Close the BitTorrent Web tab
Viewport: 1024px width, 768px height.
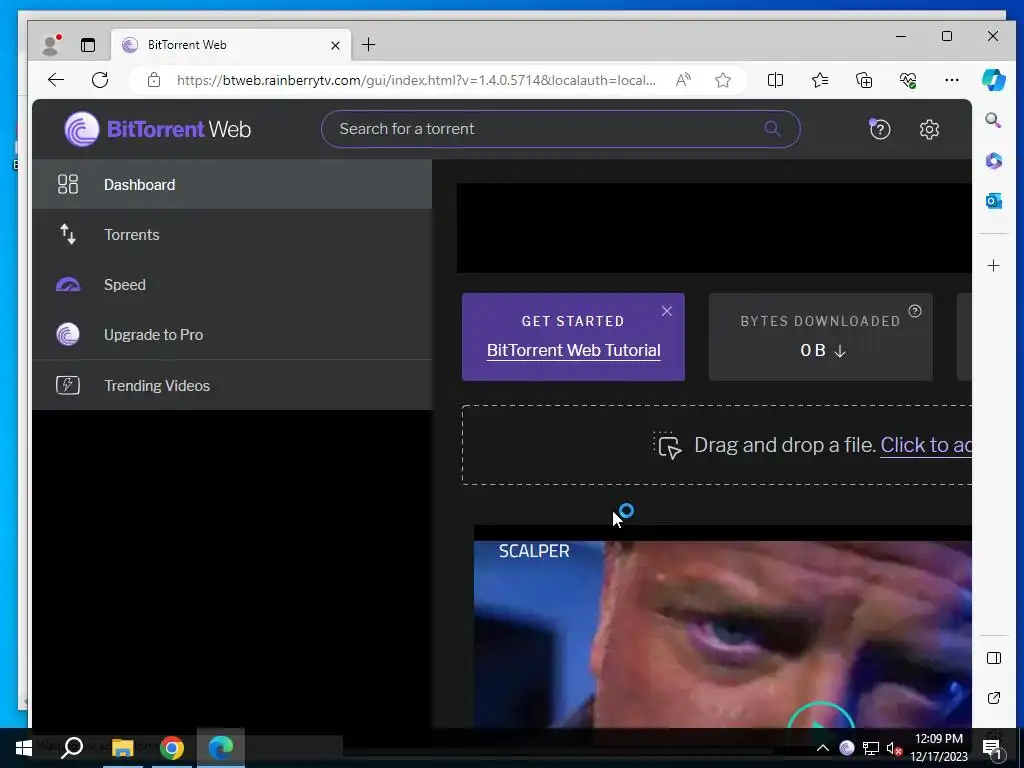point(335,45)
